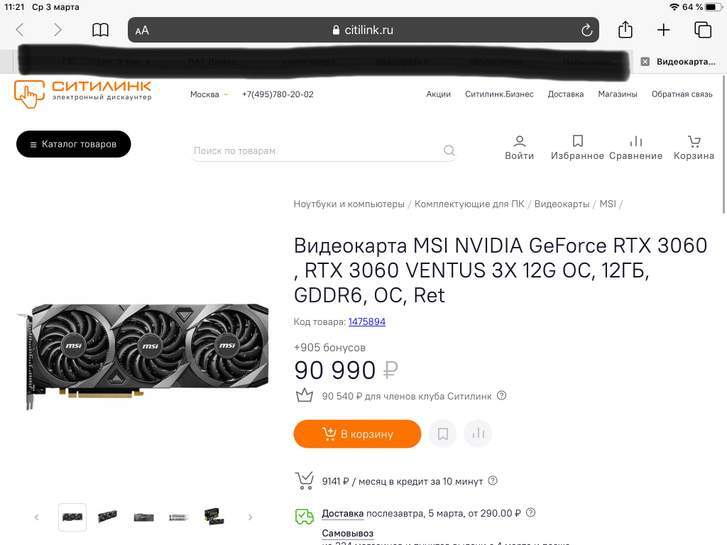Open Избранное favorites in header

click(x=577, y=148)
